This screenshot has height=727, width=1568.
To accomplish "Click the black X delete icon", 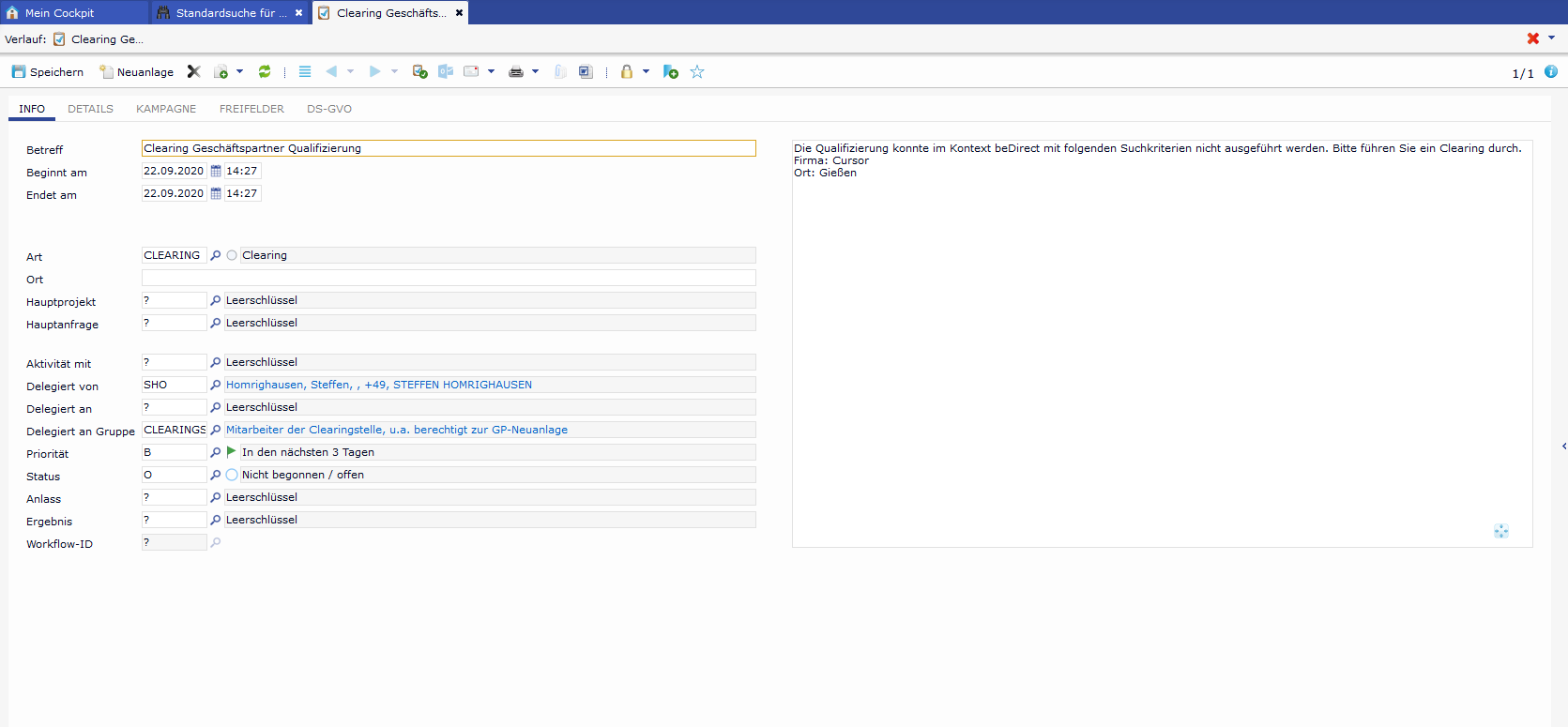I will tap(194, 72).
